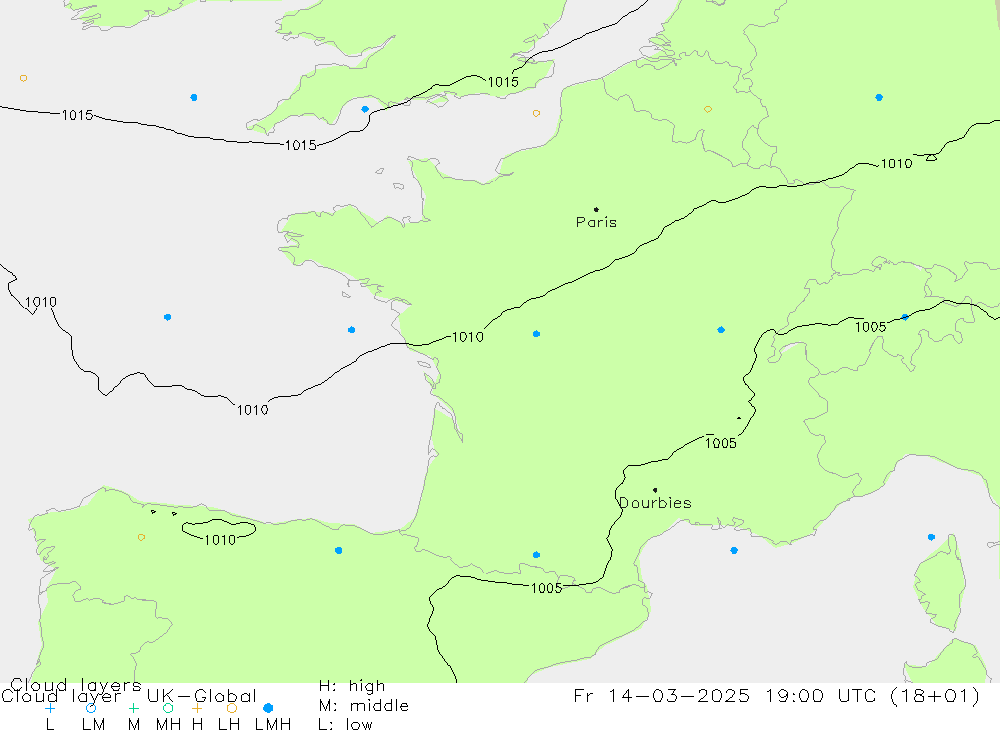Click the 1015 isobar label in western Atlantic
1000x733 pixels.
point(77,115)
